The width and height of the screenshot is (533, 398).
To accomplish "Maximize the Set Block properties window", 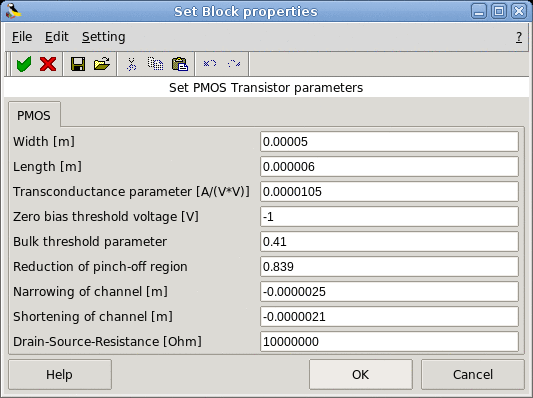I will 499,11.
